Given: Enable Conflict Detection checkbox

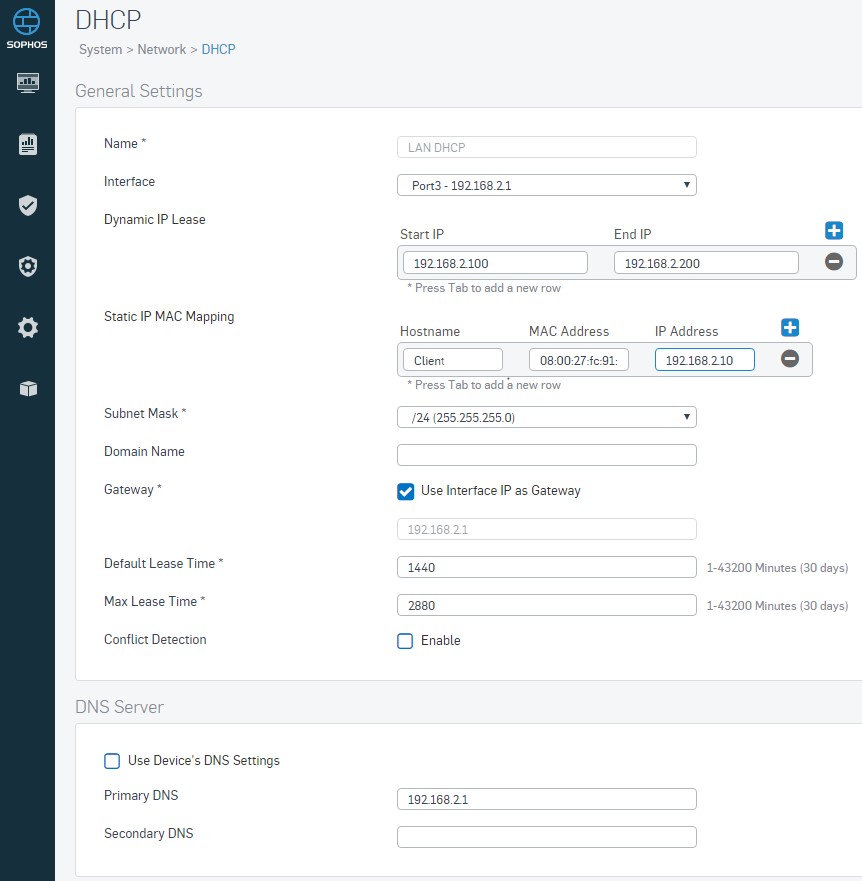Looking at the screenshot, I should (405, 641).
